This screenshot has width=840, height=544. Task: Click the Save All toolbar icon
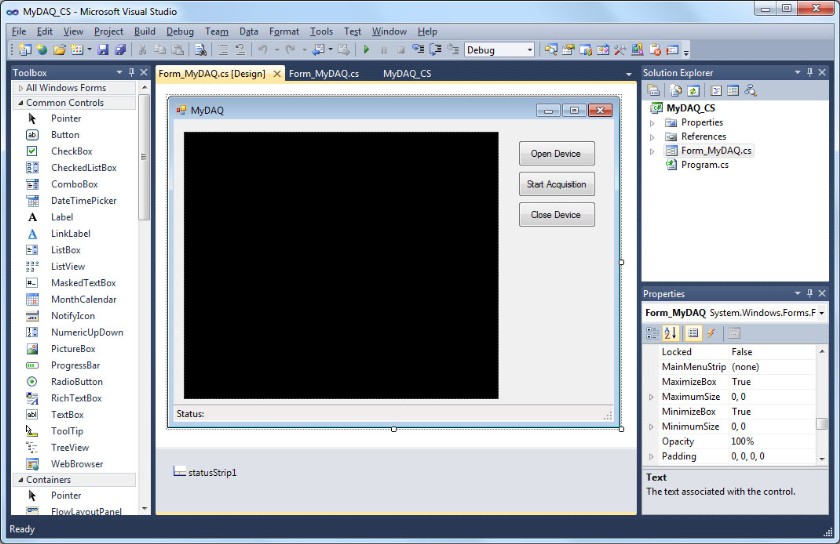[x=121, y=50]
